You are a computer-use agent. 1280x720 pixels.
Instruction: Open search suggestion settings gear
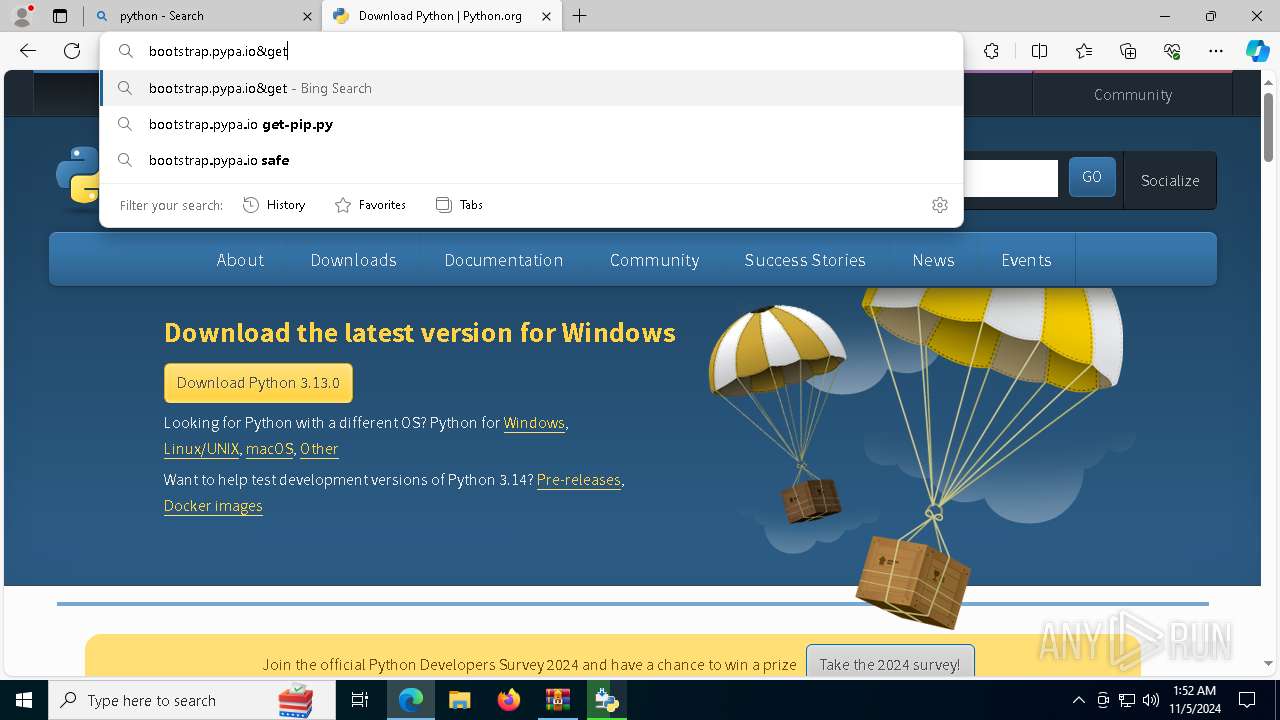click(939, 205)
